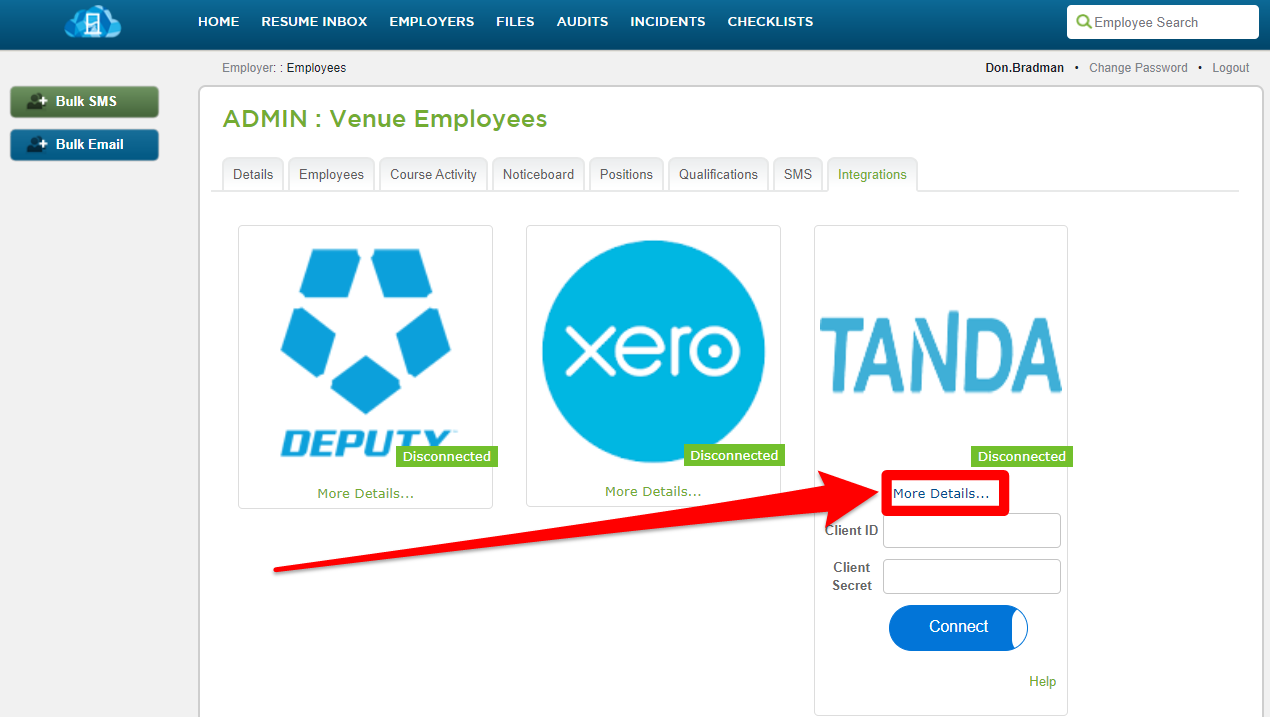This screenshot has height=717, width=1270.
Task: Click the TANDA integration logo
Action: coord(940,353)
